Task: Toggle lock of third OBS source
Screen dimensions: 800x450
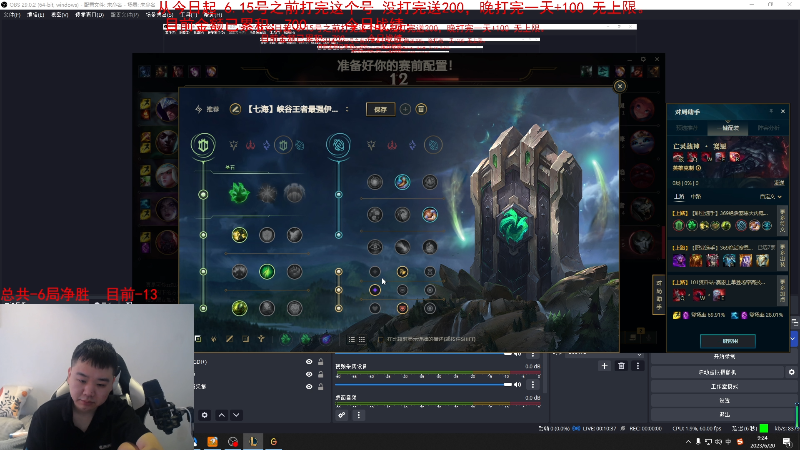Action: (x=320, y=387)
